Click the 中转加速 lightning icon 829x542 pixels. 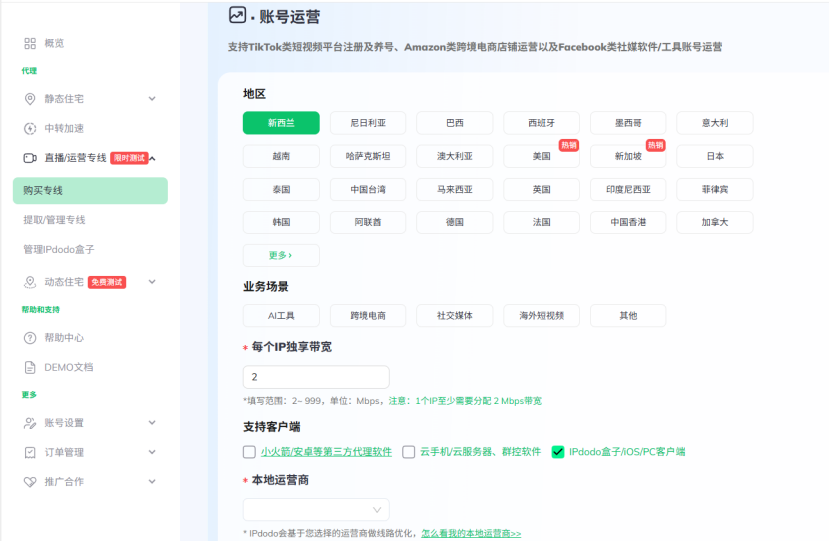point(30,128)
